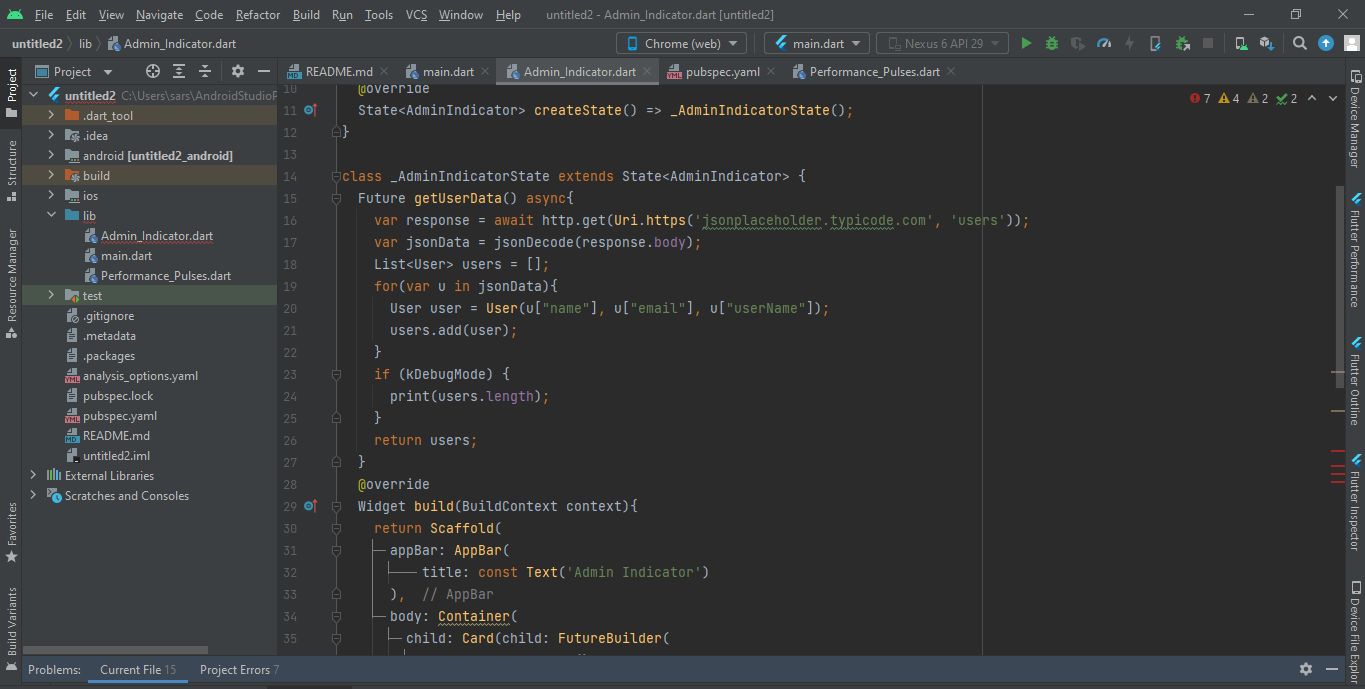This screenshot has width=1365, height=689.
Task: Toggle the Build Variants tool window
Action: click(11, 628)
